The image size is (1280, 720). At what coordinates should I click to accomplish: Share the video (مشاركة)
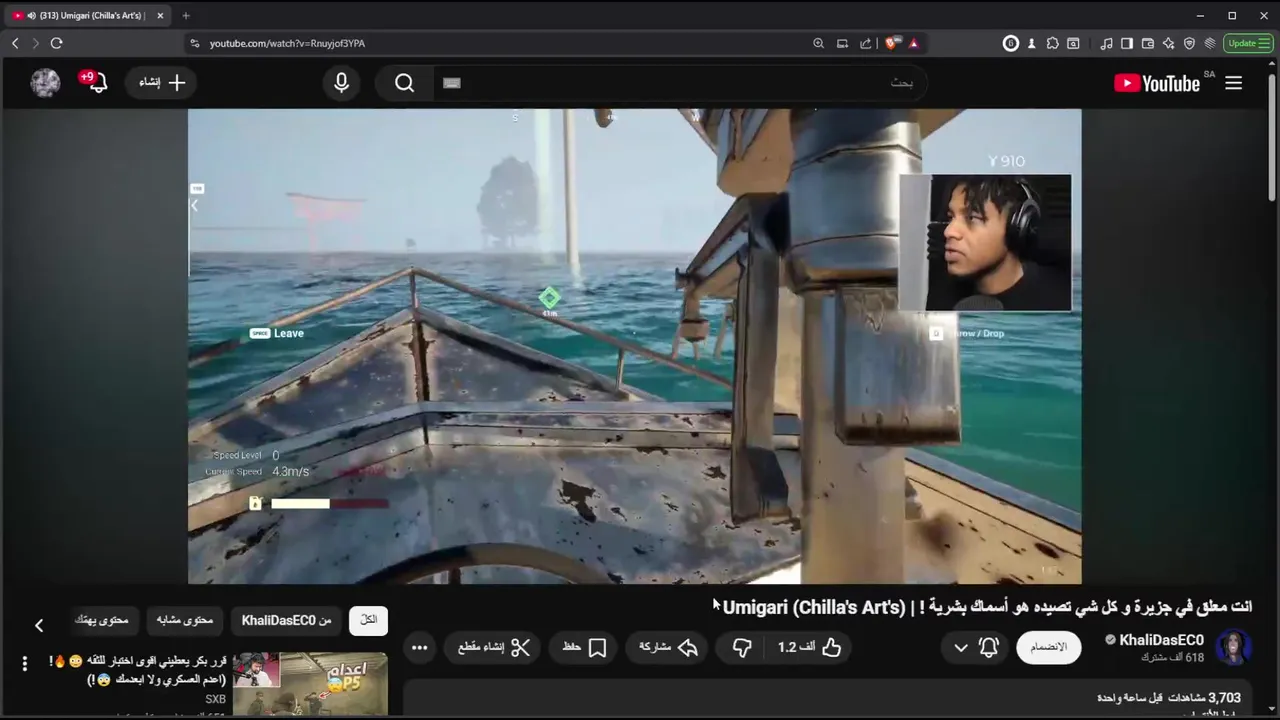point(668,647)
